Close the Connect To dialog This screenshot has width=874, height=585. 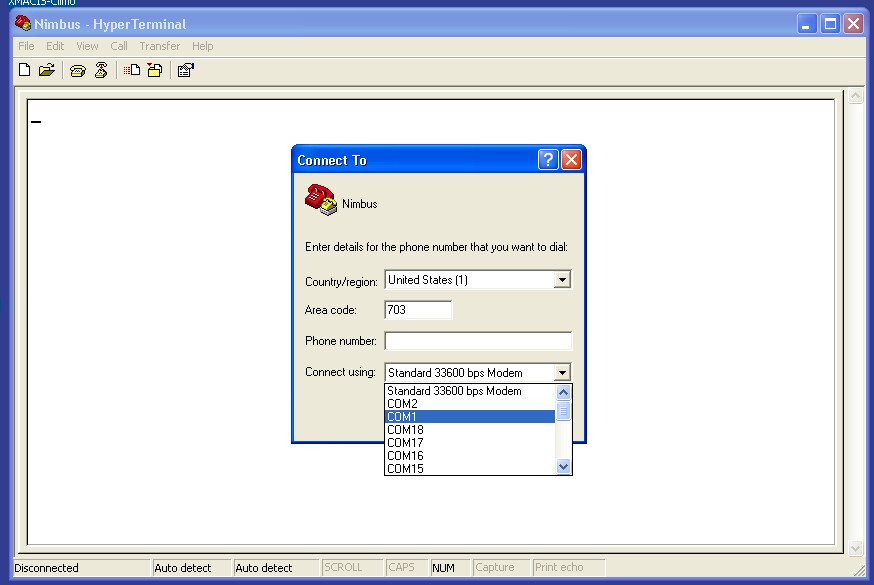click(571, 160)
